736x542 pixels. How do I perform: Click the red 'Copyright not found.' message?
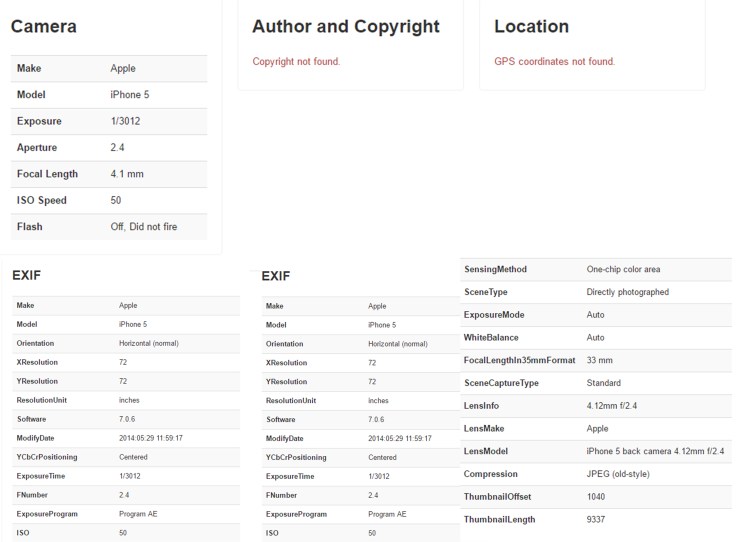(296, 62)
